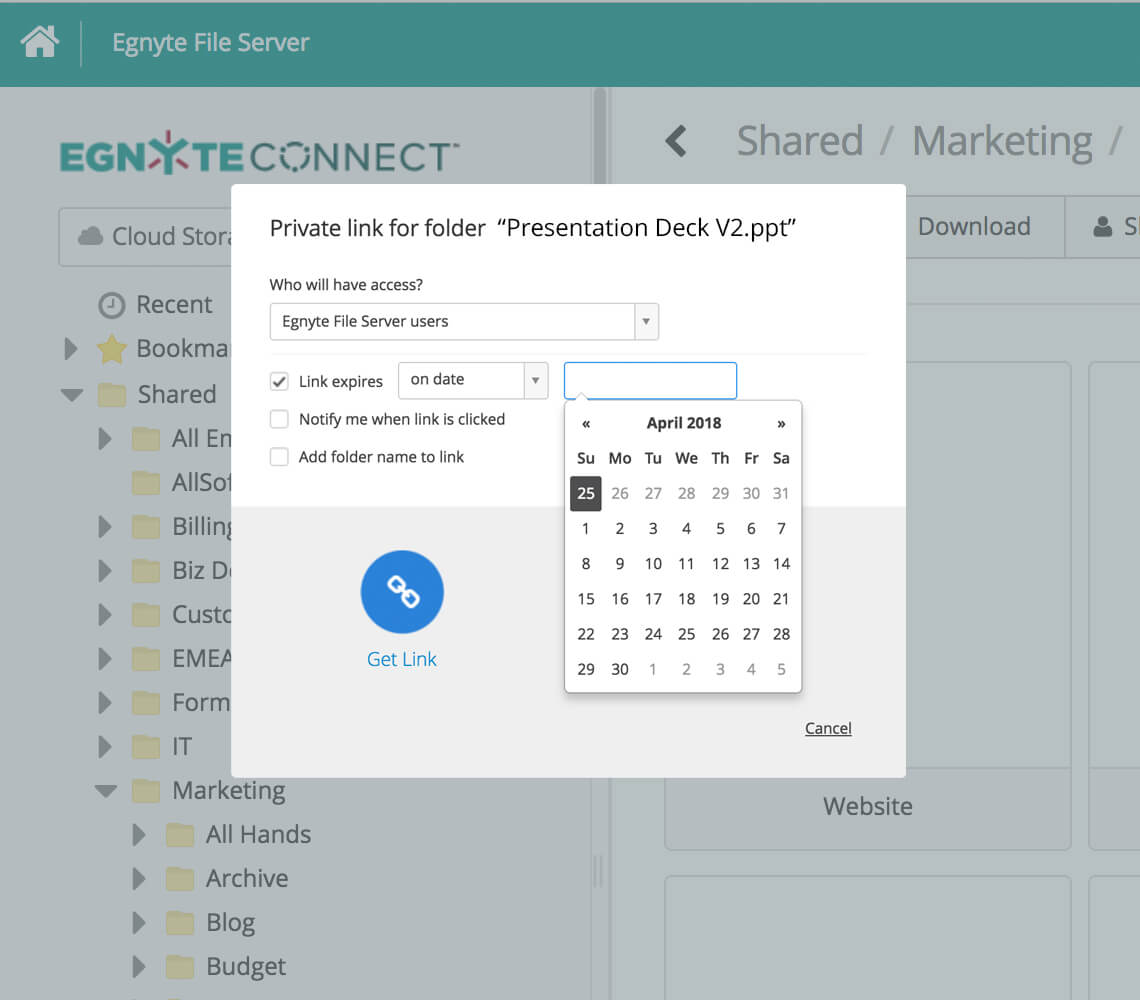Check Add folder name to link
Screen dimensions: 1140x1000
coord(280,457)
